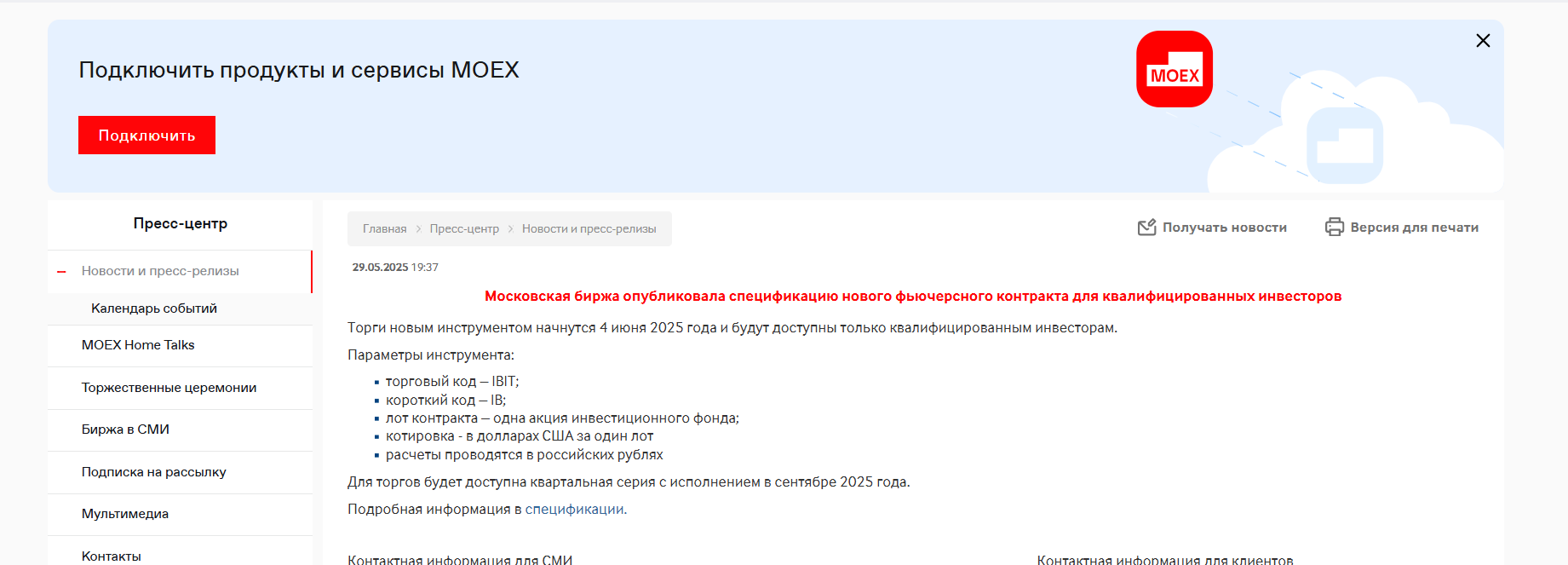
Task: Click the line торговый код – IBIT
Action: [x=452, y=382]
